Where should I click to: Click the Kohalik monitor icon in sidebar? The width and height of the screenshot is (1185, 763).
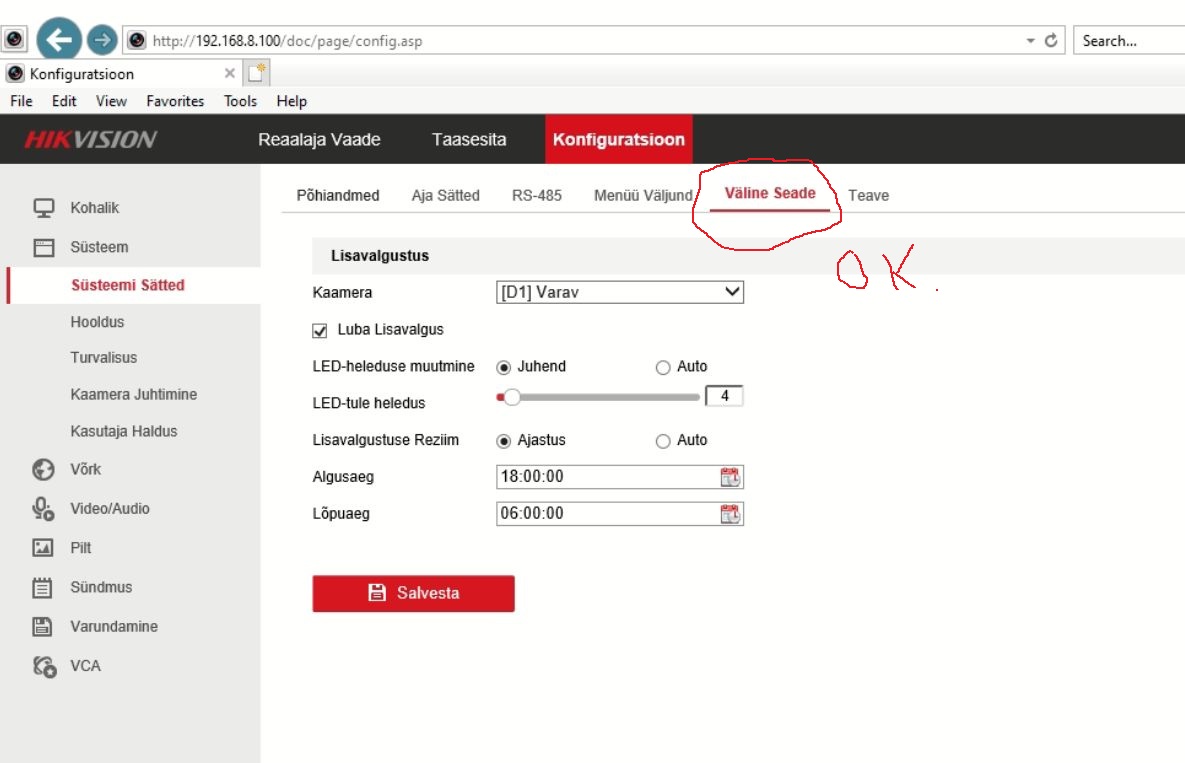[43, 208]
